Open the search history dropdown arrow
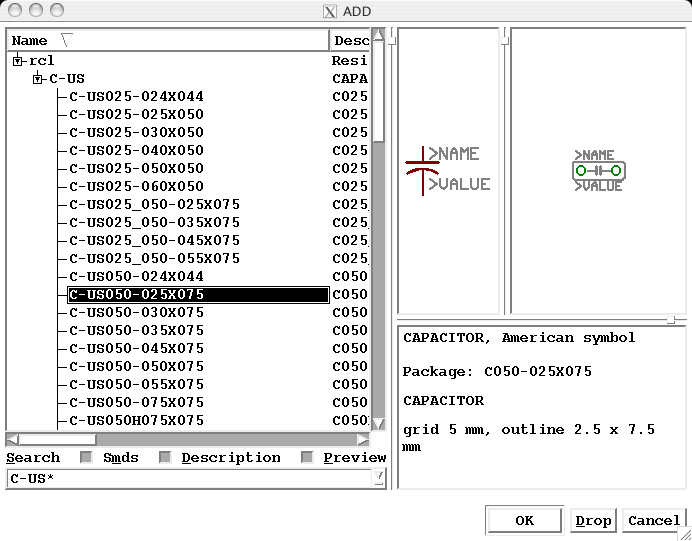Image resolution: width=692 pixels, height=541 pixels. 379,478
